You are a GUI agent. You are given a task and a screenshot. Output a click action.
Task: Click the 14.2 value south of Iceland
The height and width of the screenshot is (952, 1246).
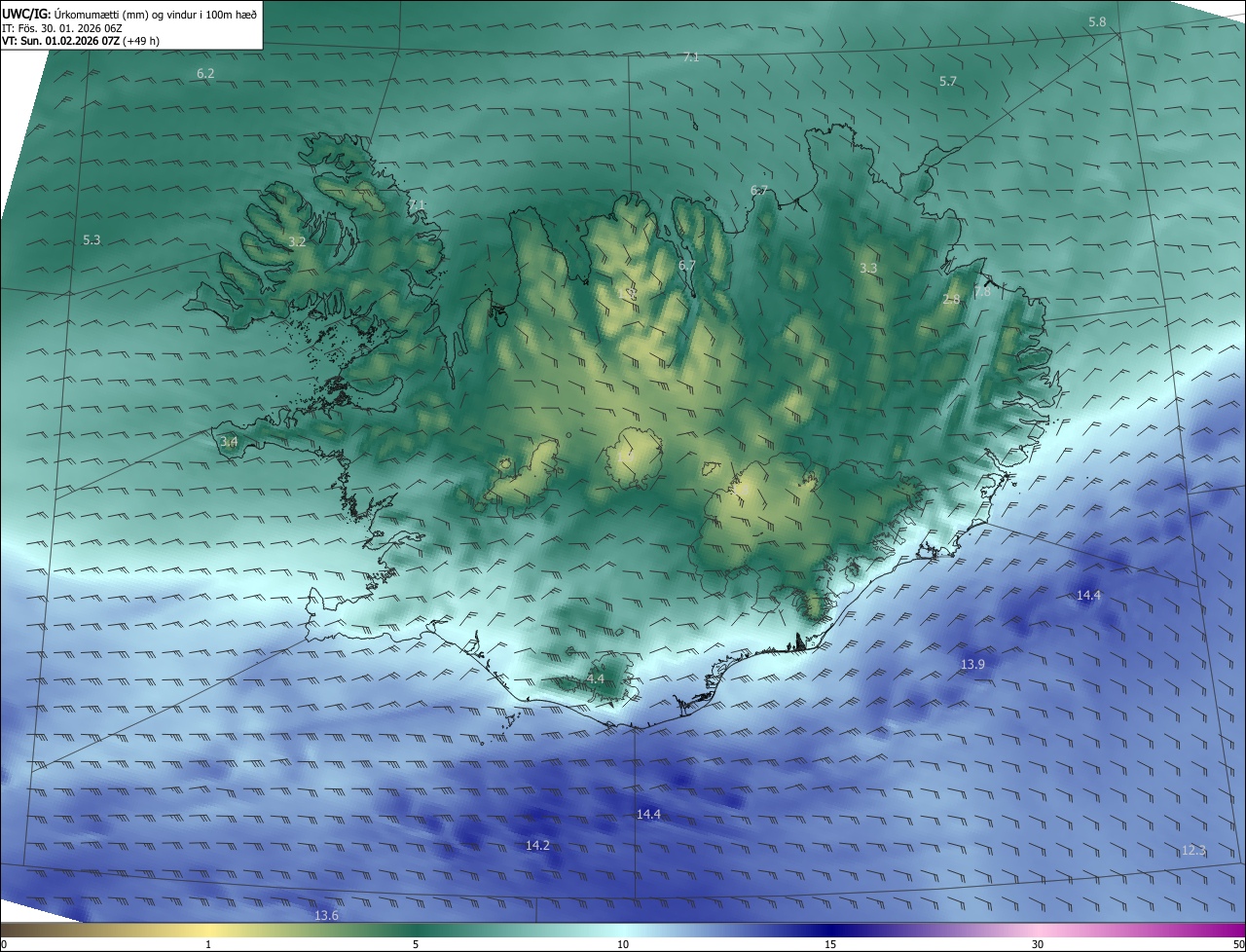[x=537, y=845]
